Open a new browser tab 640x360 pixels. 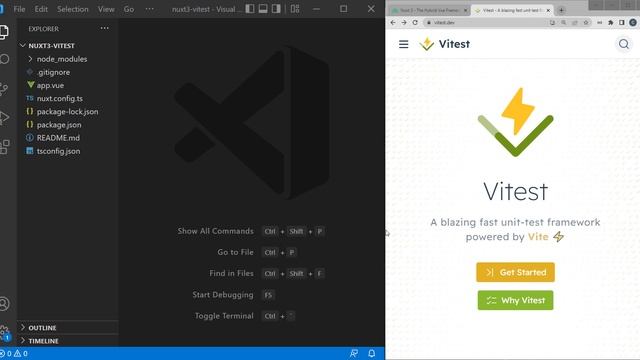point(562,10)
